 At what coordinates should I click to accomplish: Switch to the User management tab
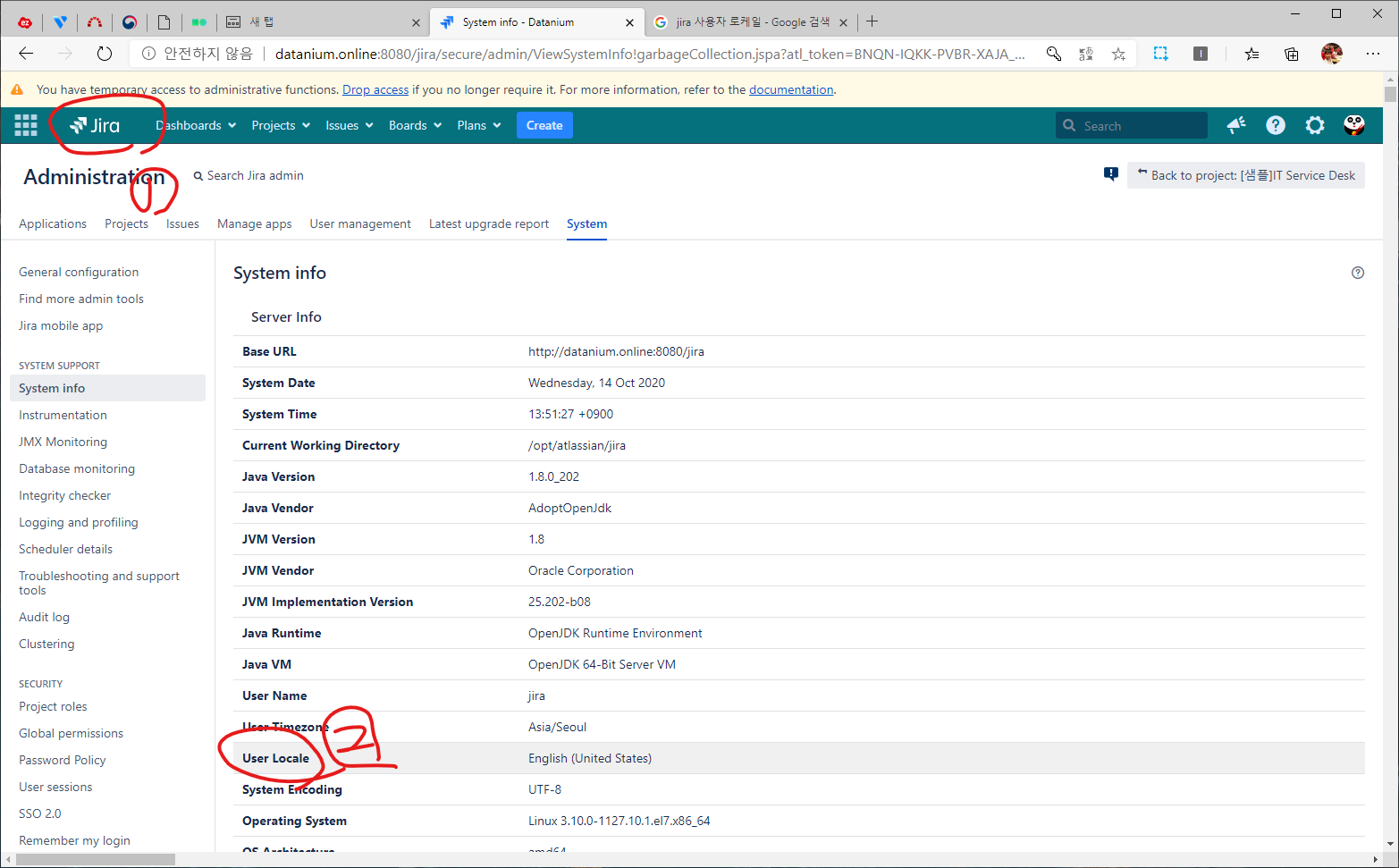pos(360,223)
